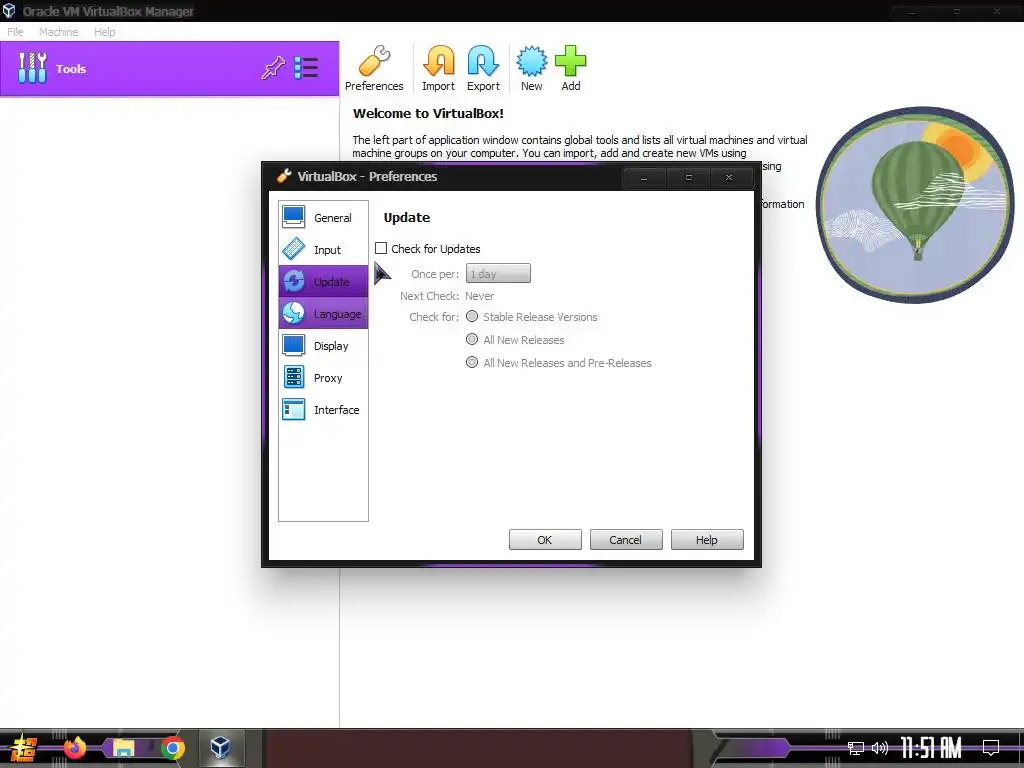The image size is (1024, 768).
Task: Open the Once per interval dropdown
Action: [498, 274]
